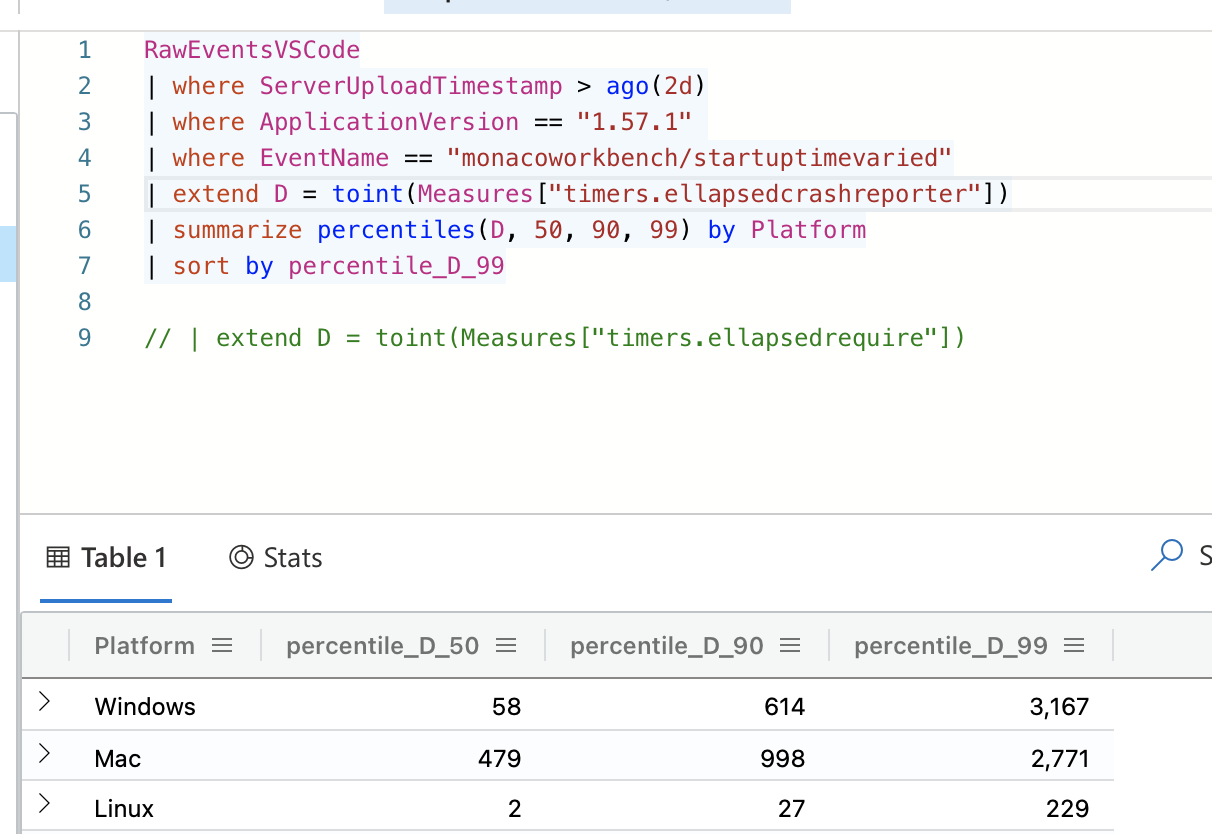Switch to the Stats tab

pyautogui.click(x=277, y=557)
